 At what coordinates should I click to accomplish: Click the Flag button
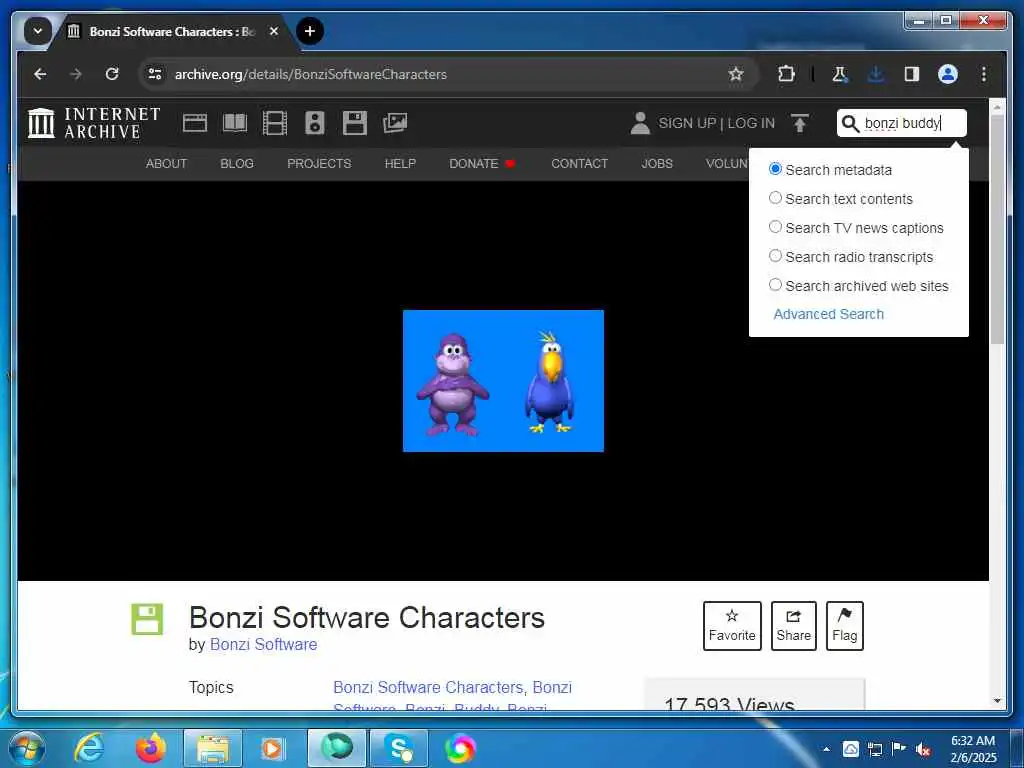tap(844, 626)
